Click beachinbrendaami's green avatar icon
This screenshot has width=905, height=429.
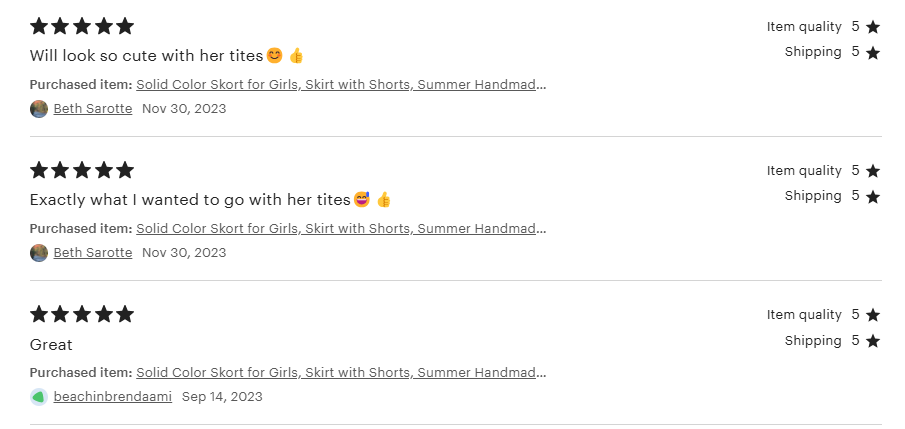39,397
